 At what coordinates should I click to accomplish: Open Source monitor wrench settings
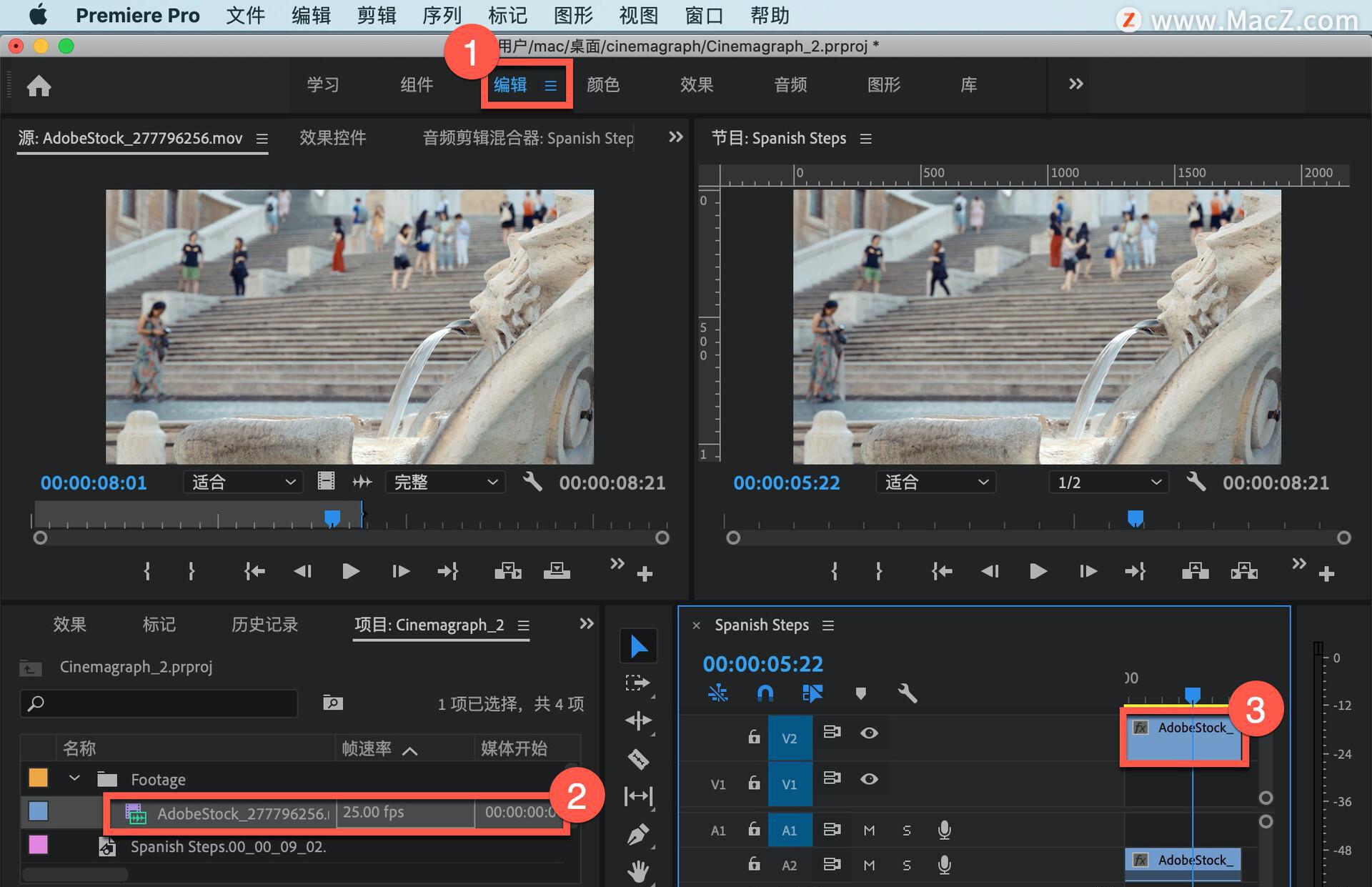(x=532, y=482)
